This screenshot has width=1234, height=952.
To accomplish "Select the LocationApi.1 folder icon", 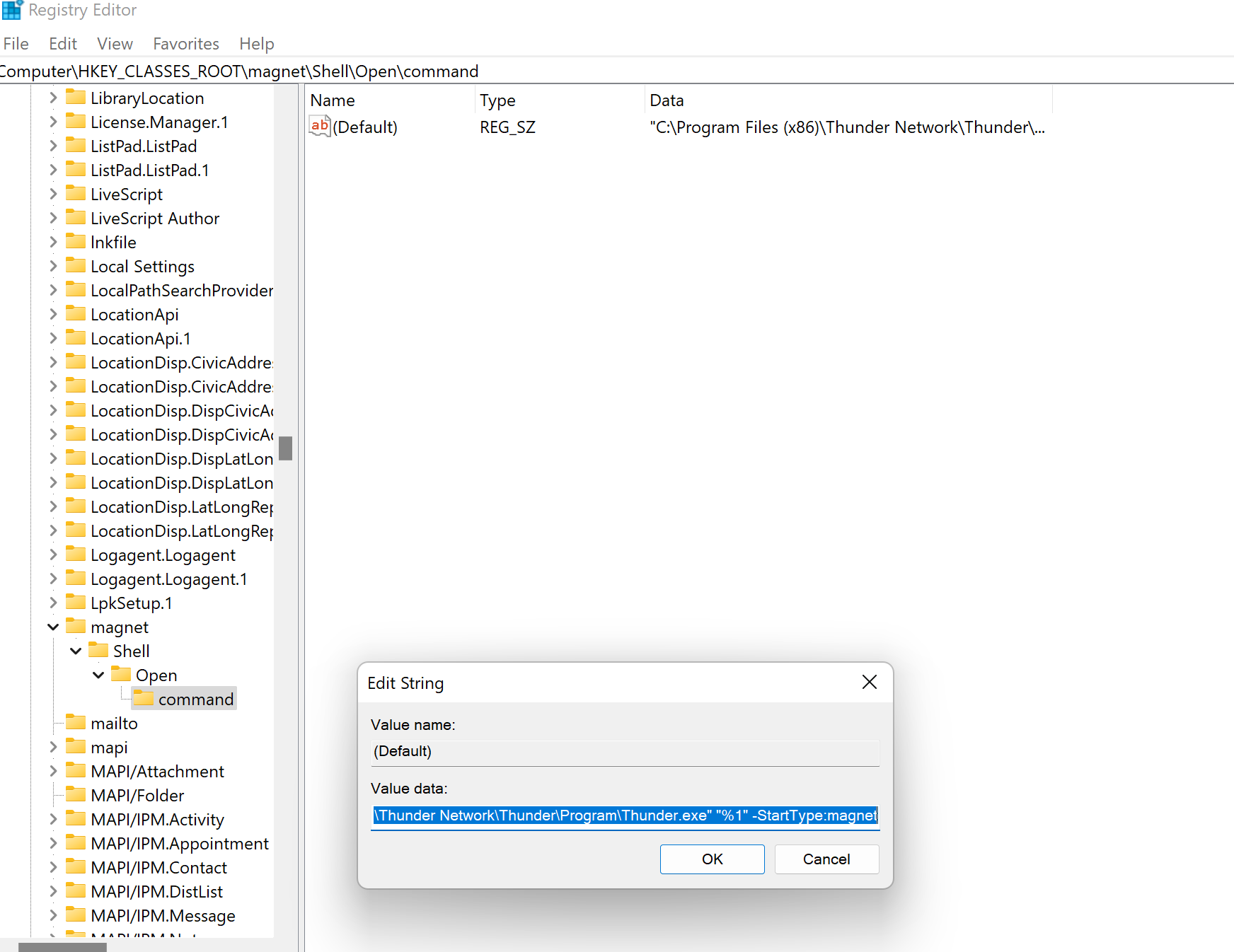I will pyautogui.click(x=76, y=337).
